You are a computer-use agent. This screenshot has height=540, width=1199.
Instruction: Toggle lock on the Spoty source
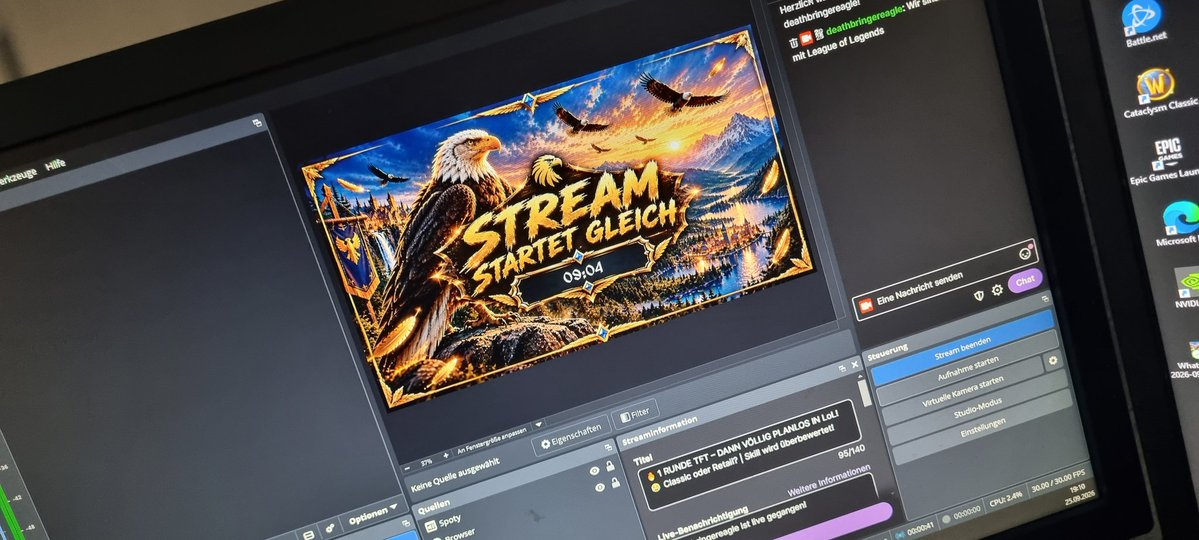tap(610, 465)
